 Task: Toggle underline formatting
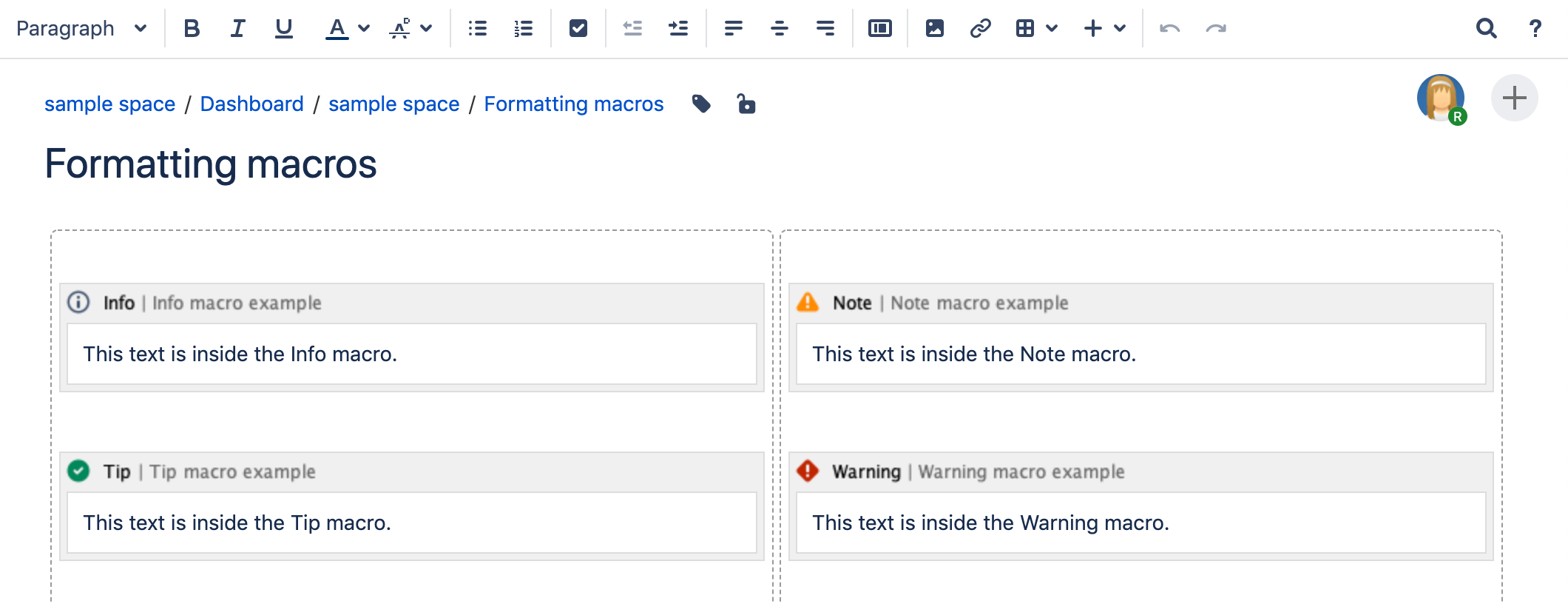[283, 28]
